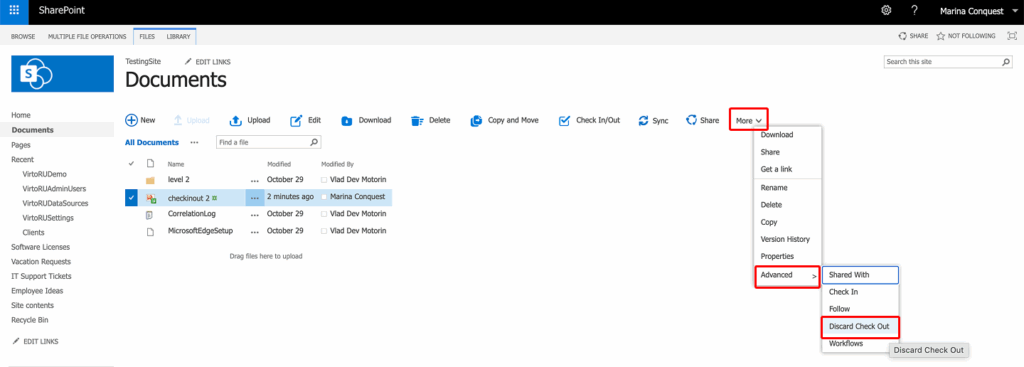Switch to the LIBRARY ribbon tab
The height and width of the screenshot is (367, 1024).
pyautogui.click(x=178, y=37)
